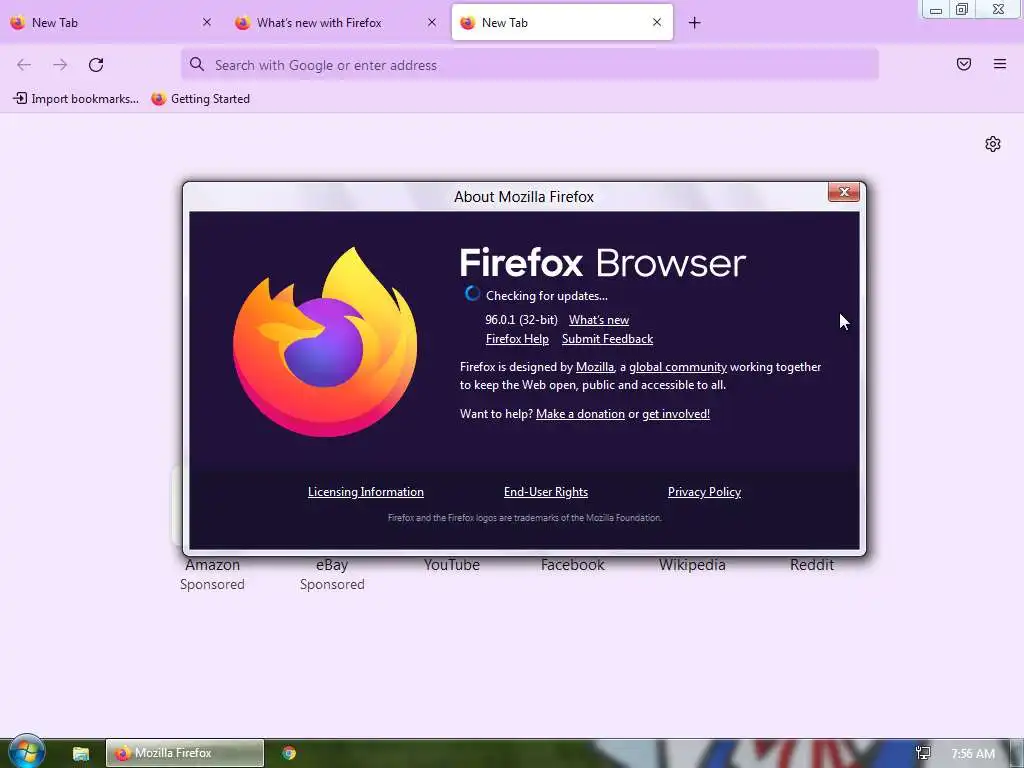
Task: Click Make a donation link
Action: [x=581, y=414]
